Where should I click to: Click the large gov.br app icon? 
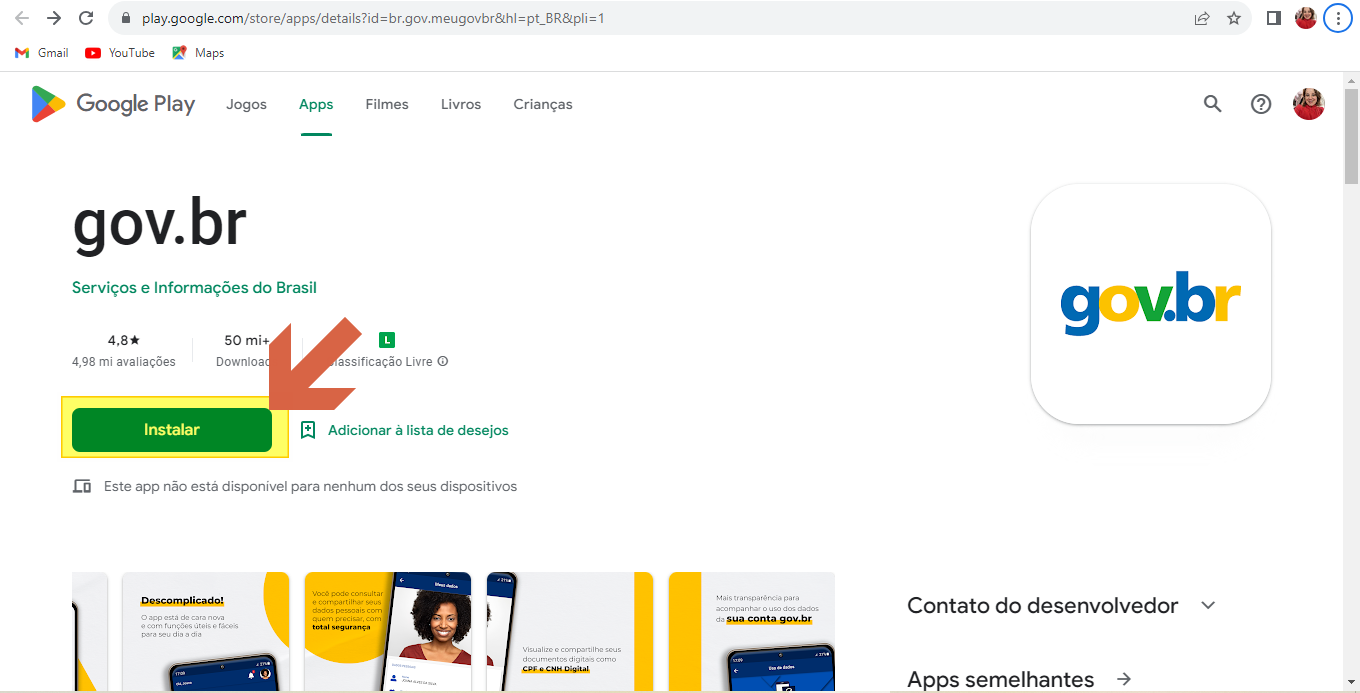(1151, 304)
